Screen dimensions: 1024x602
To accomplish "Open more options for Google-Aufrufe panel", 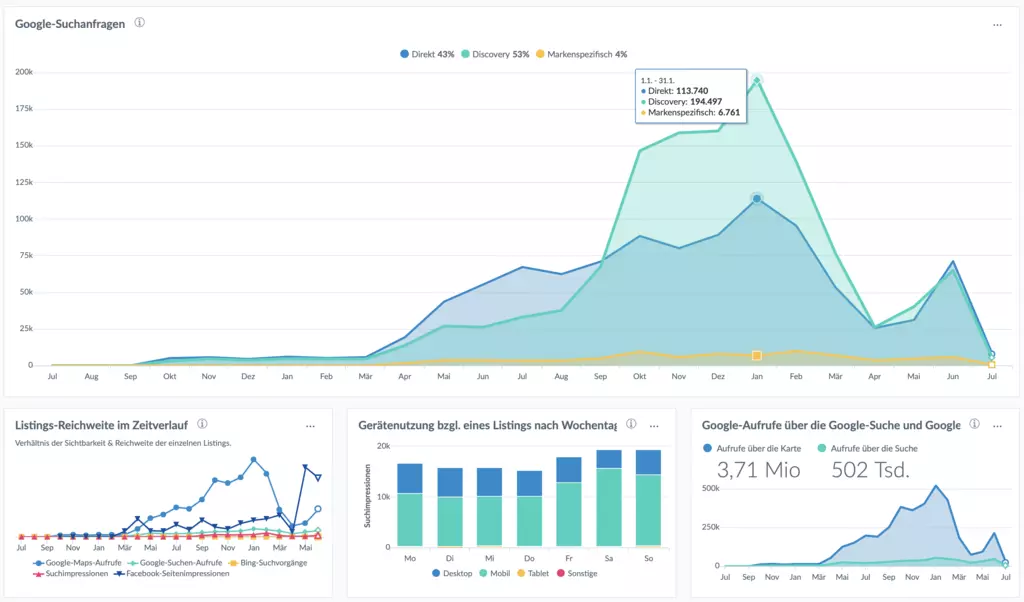I will coord(997,425).
